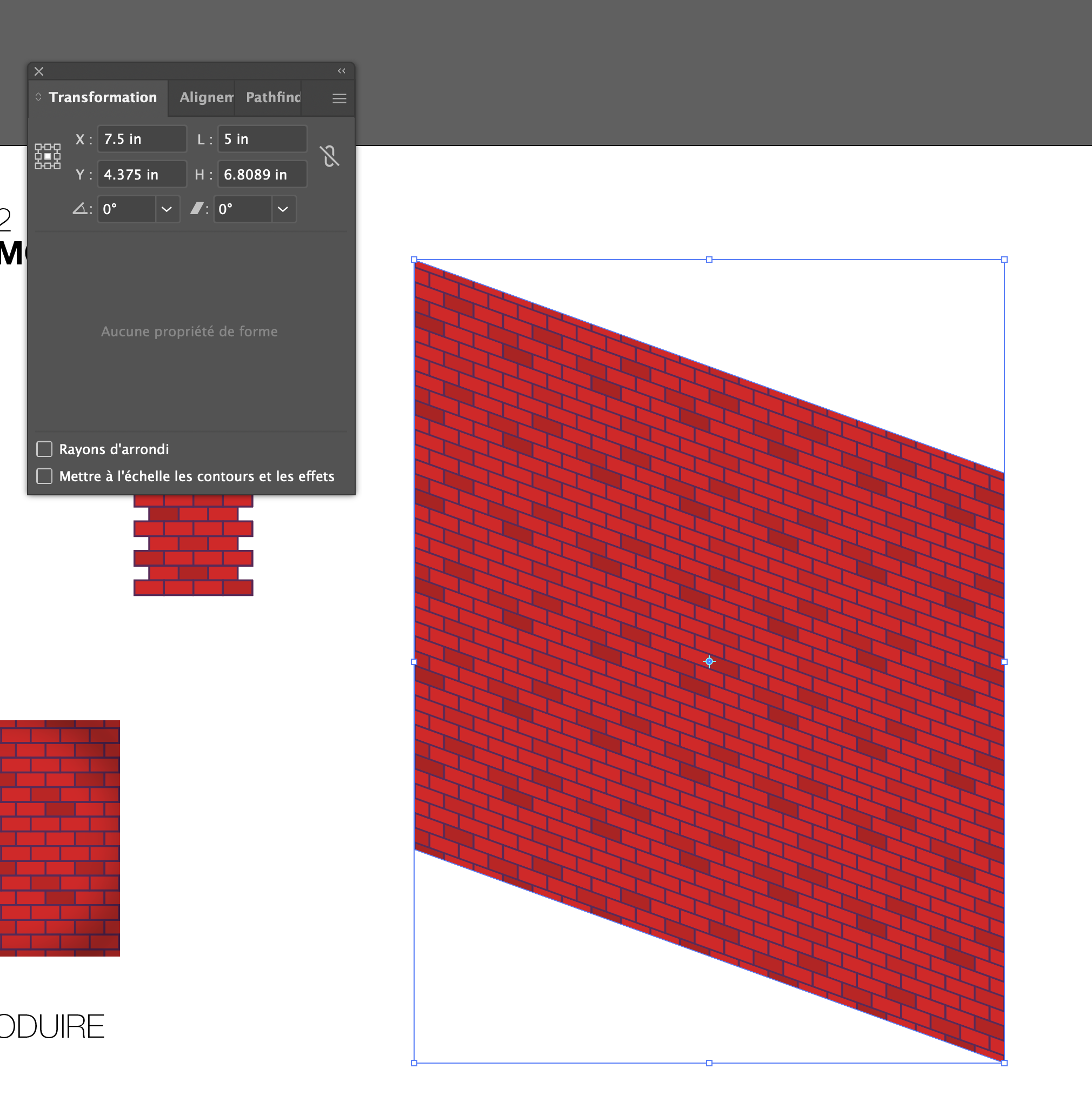Viewport: 1092px width, 1115px height.
Task: Enable the 'Rayons d'arrondi' checkbox
Action: 44,448
